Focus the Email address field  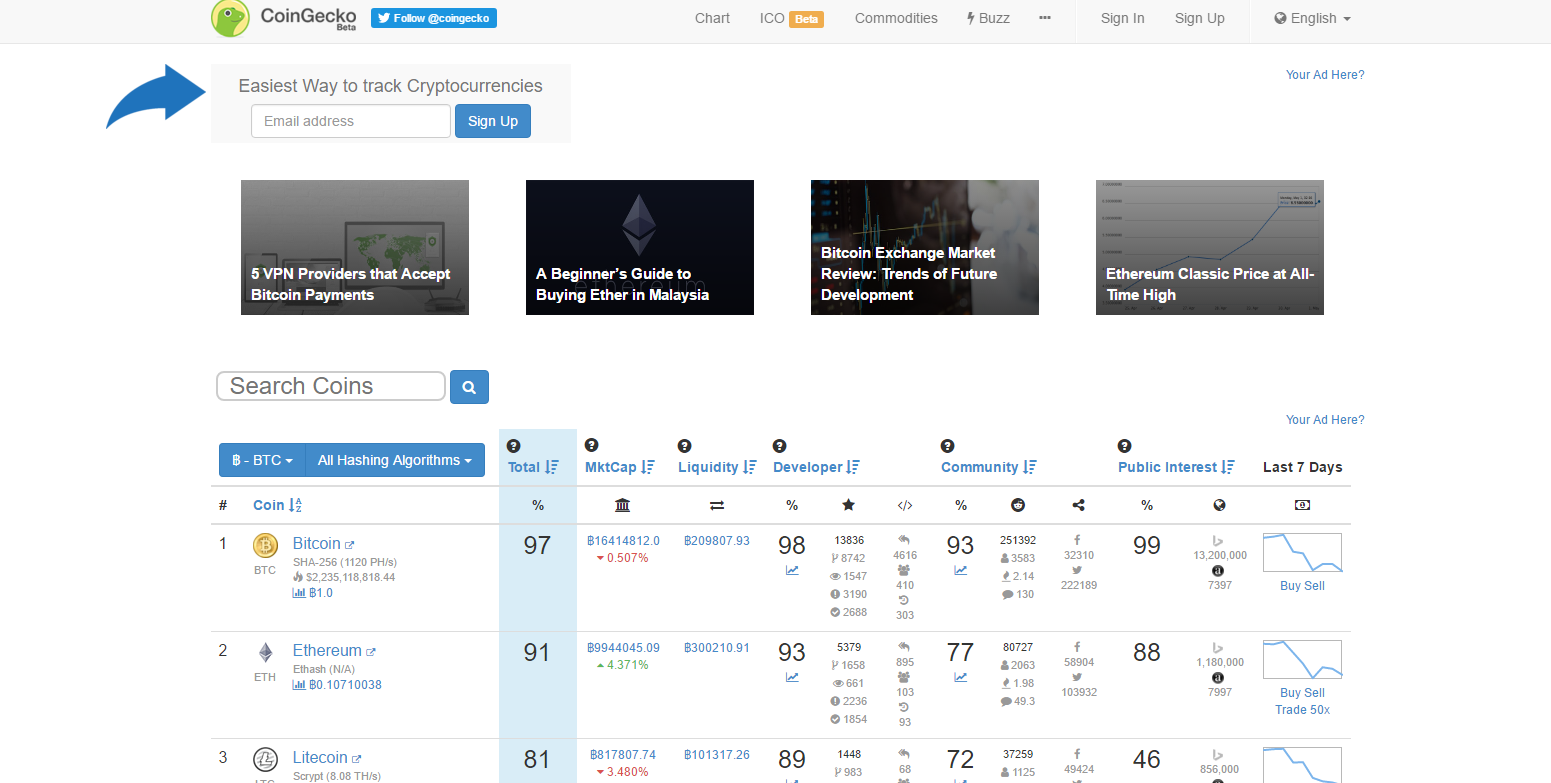pos(351,121)
